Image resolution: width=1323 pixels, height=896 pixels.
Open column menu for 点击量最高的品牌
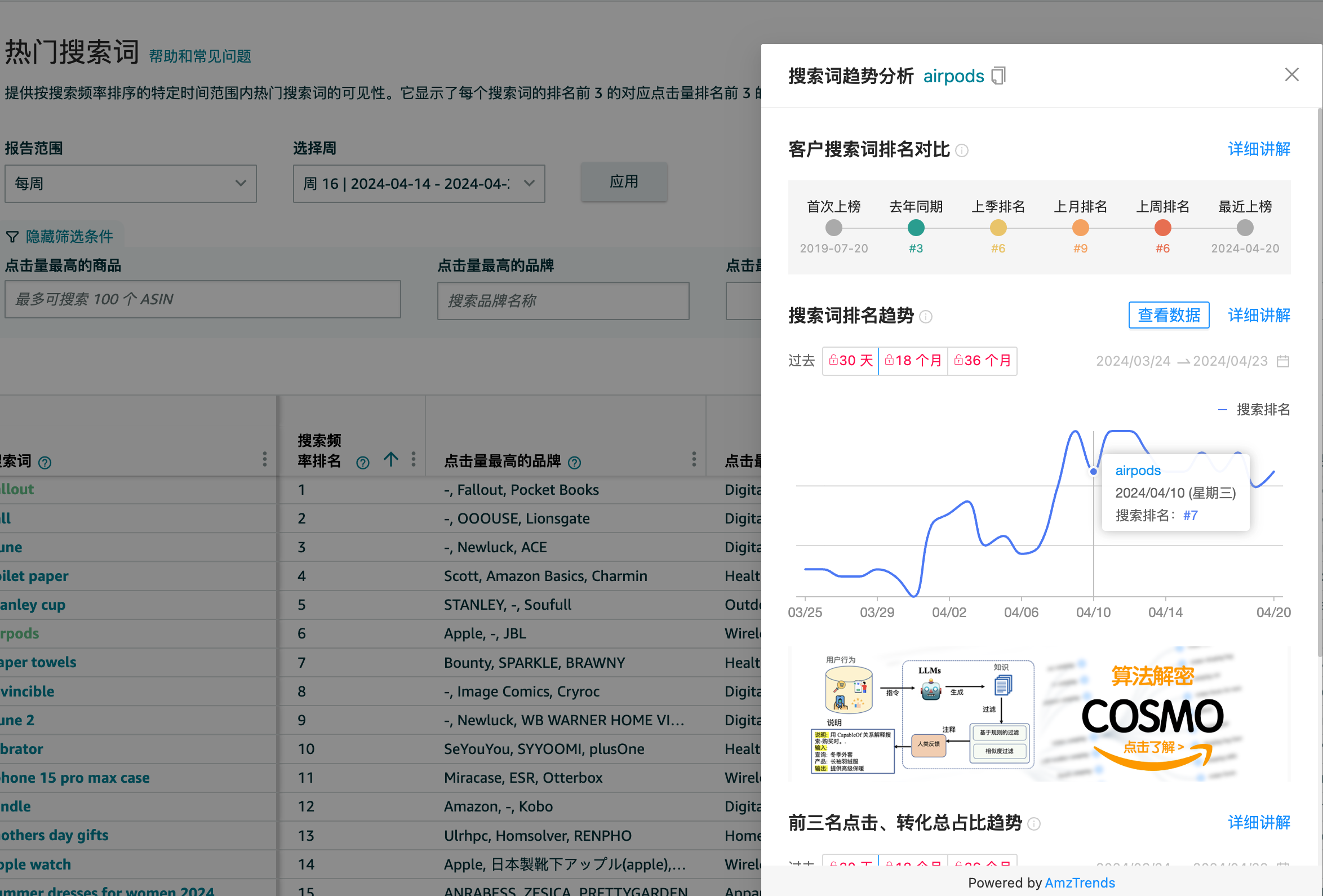(694, 459)
